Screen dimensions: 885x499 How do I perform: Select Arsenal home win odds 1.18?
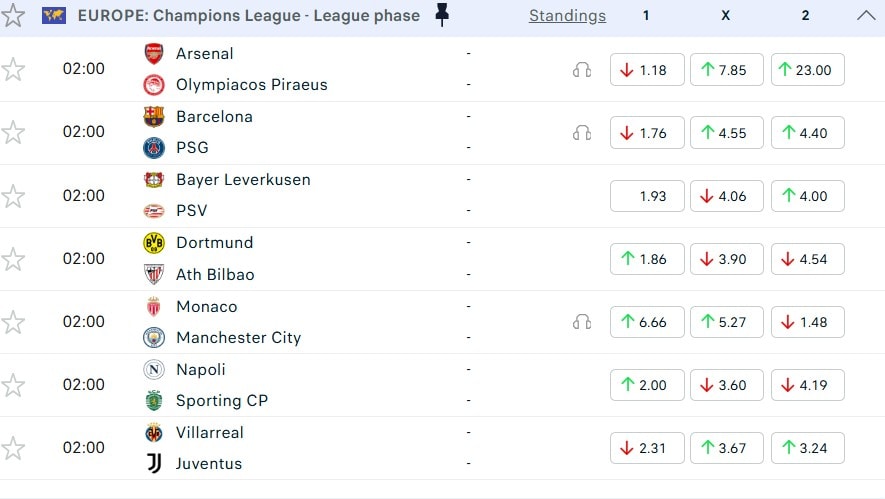tap(647, 70)
